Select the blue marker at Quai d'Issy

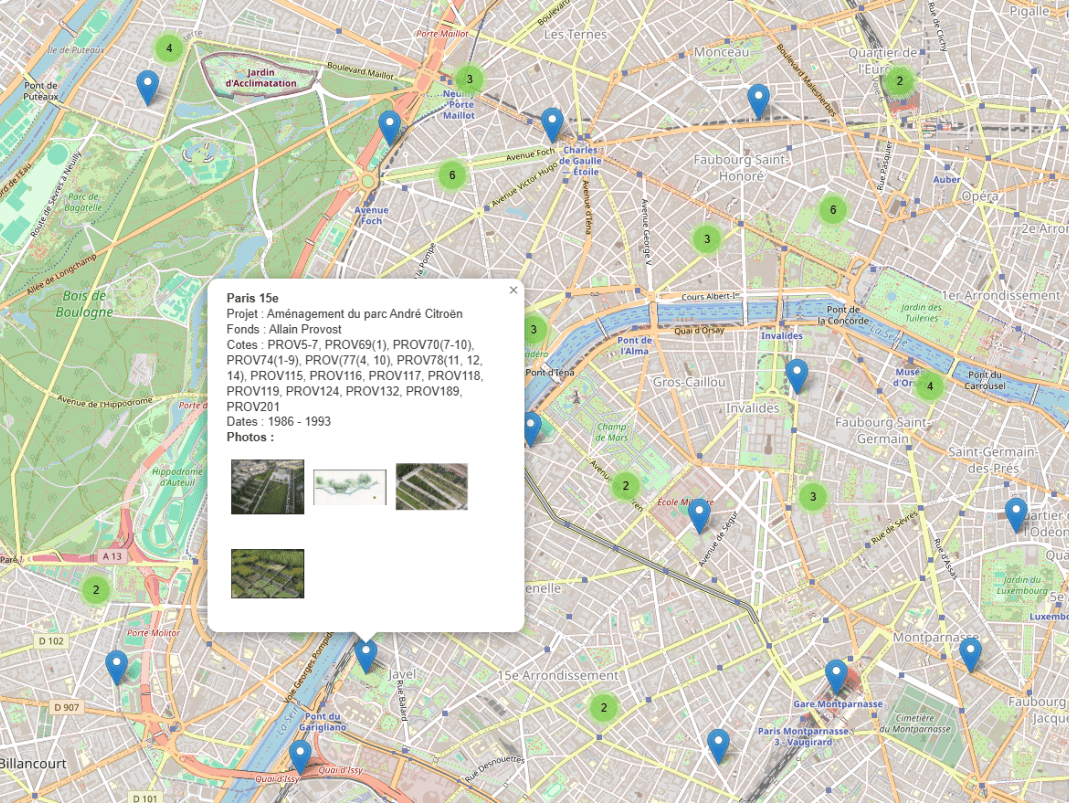point(299,757)
